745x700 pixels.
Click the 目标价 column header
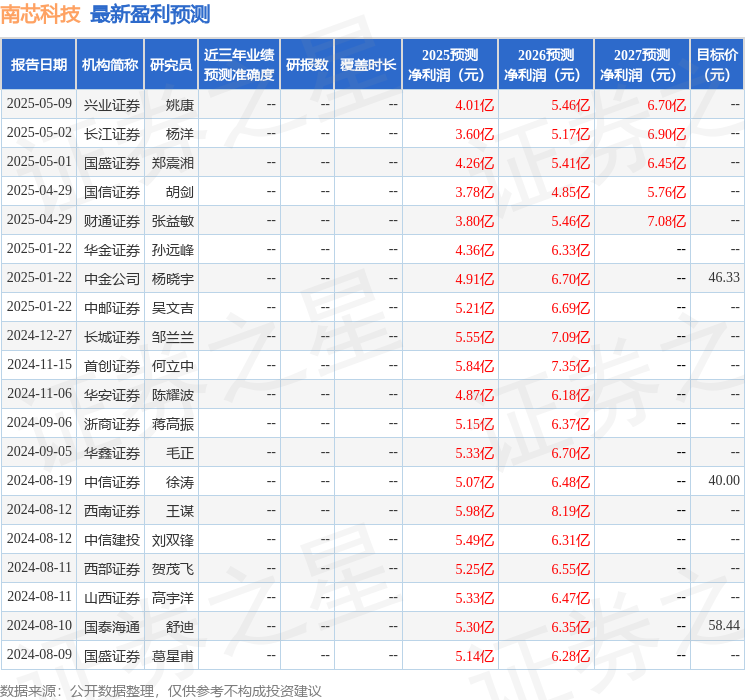716,64
